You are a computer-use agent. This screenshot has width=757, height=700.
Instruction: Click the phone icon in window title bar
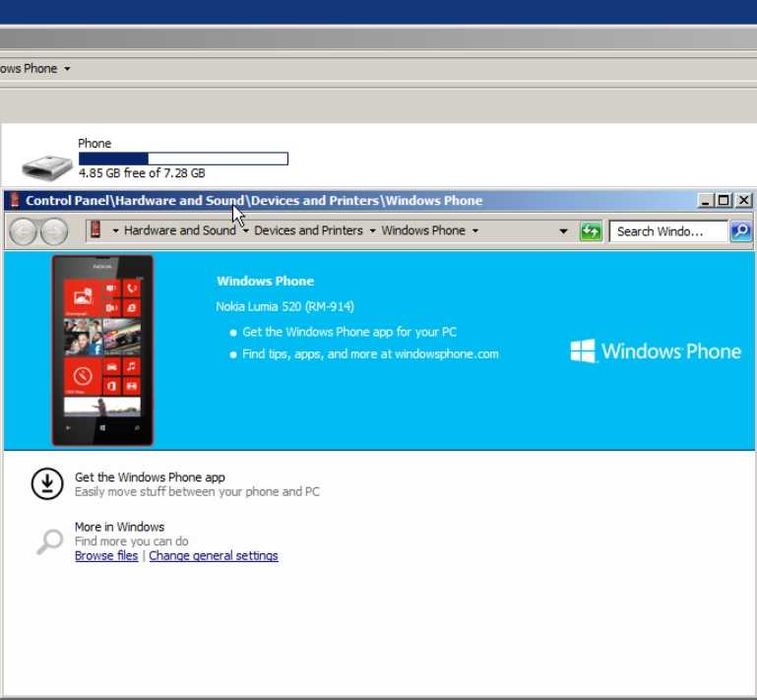pyautogui.click(x=15, y=200)
